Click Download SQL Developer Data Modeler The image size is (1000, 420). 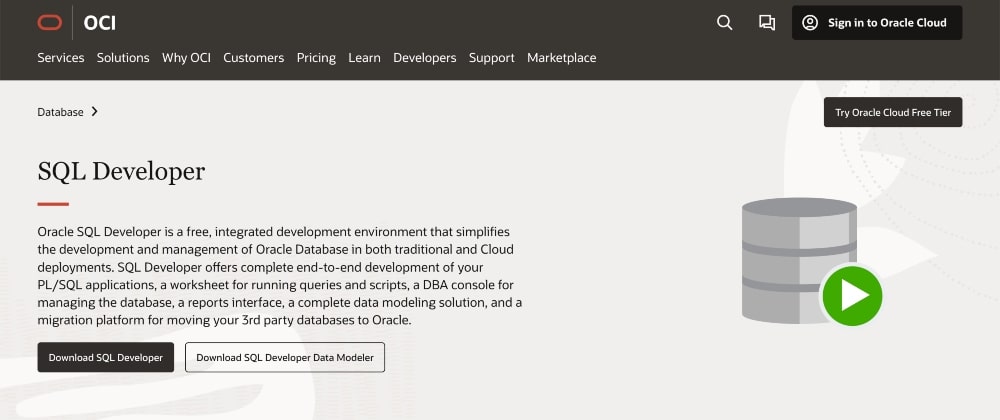[x=285, y=357]
